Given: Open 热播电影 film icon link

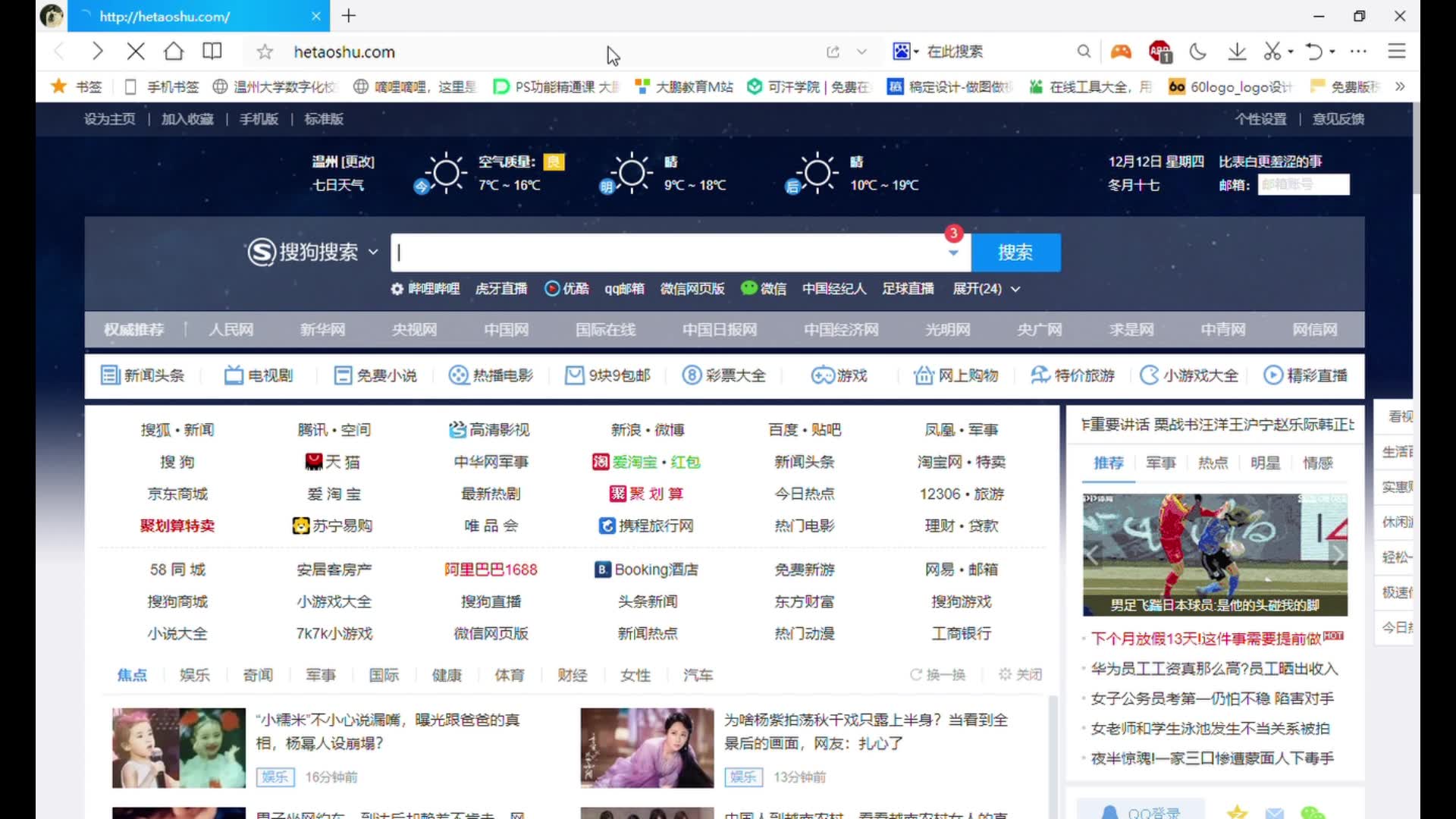Looking at the screenshot, I should point(491,375).
